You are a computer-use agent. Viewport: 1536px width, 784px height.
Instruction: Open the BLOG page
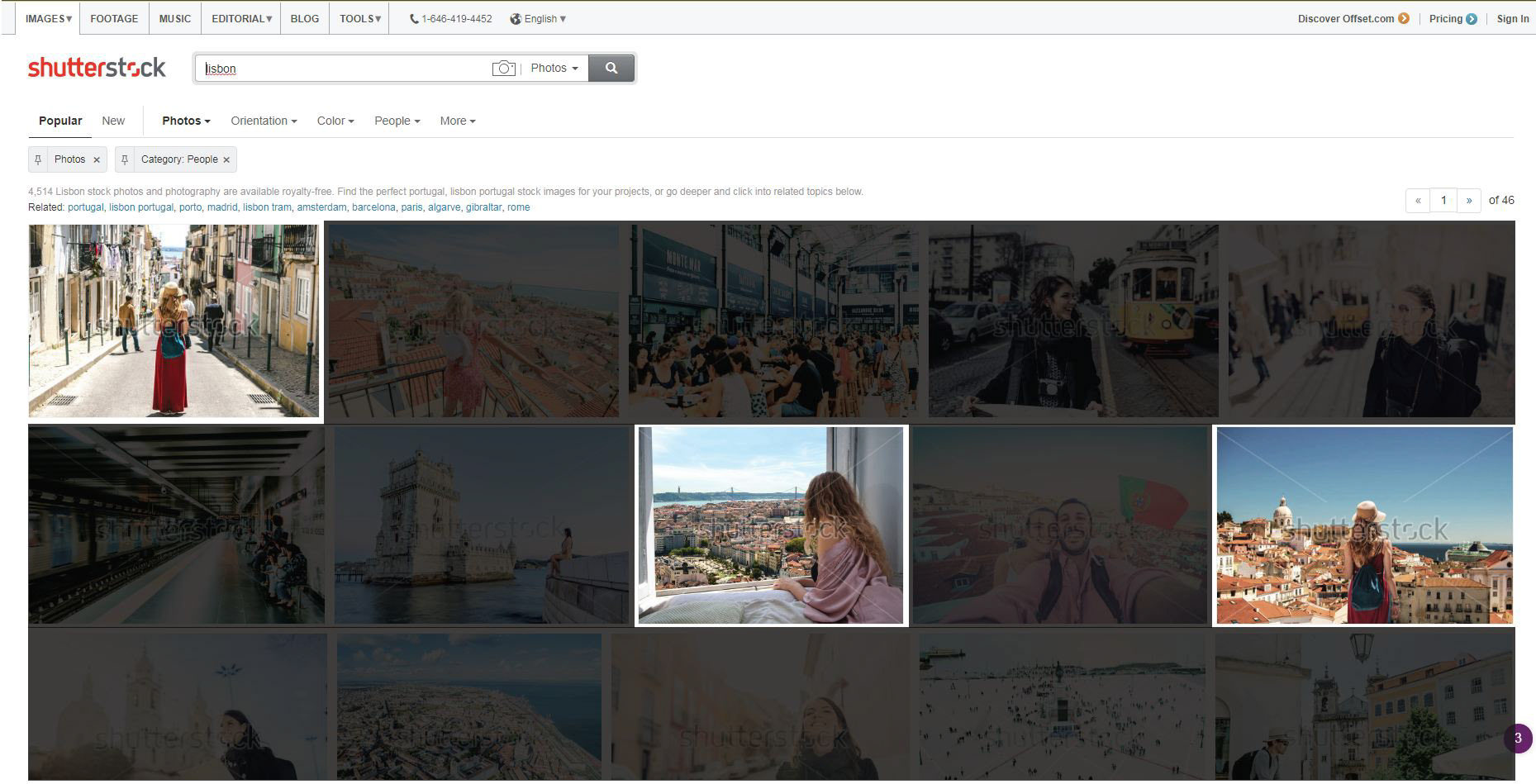click(x=305, y=19)
